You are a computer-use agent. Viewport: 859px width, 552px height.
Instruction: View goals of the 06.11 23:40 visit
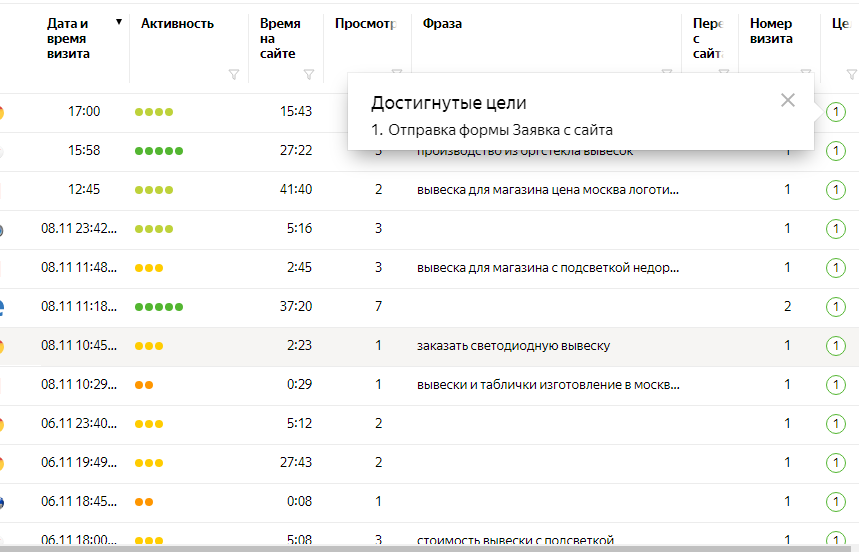(x=835, y=424)
